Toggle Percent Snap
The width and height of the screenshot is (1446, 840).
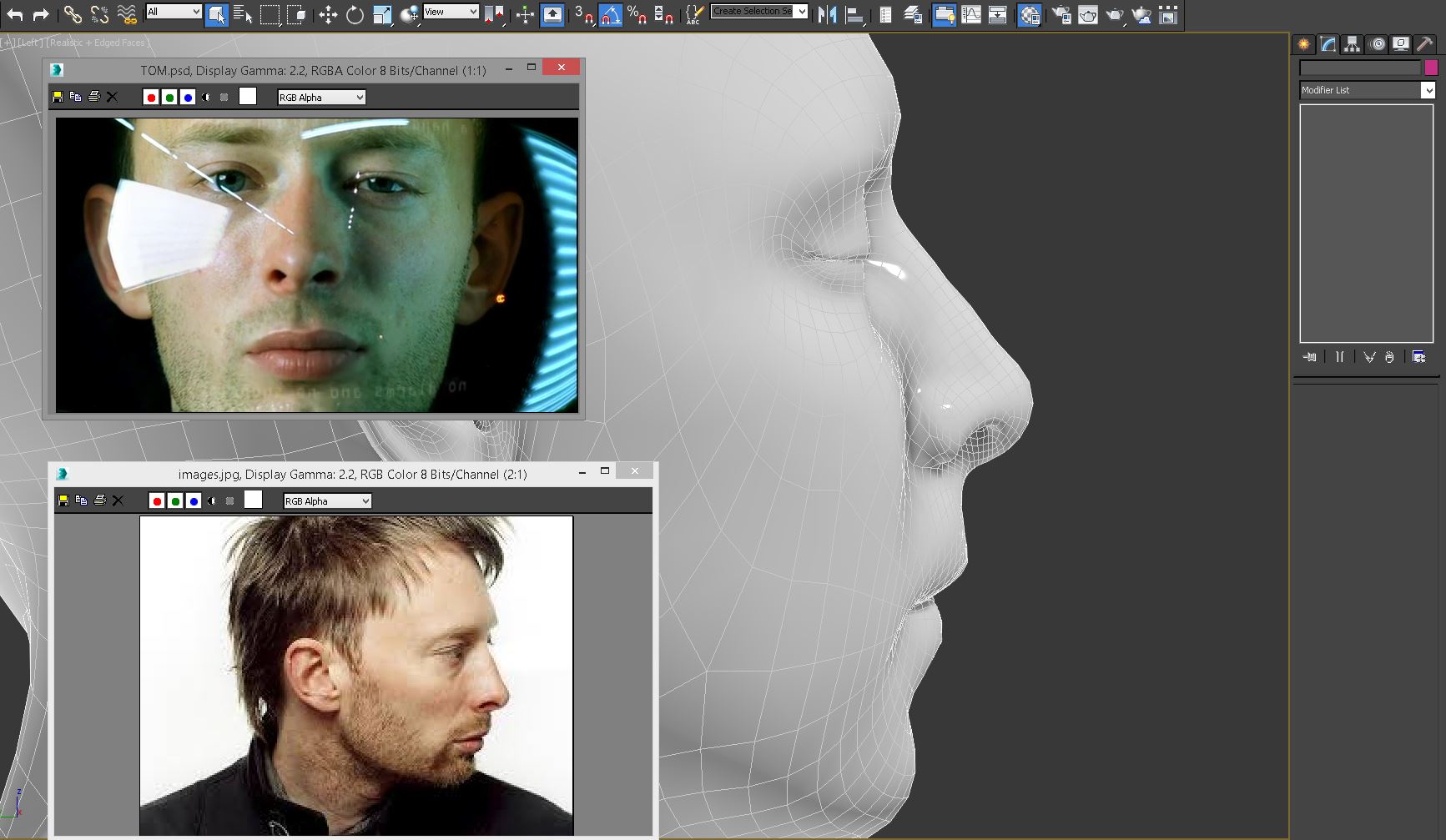click(637, 14)
